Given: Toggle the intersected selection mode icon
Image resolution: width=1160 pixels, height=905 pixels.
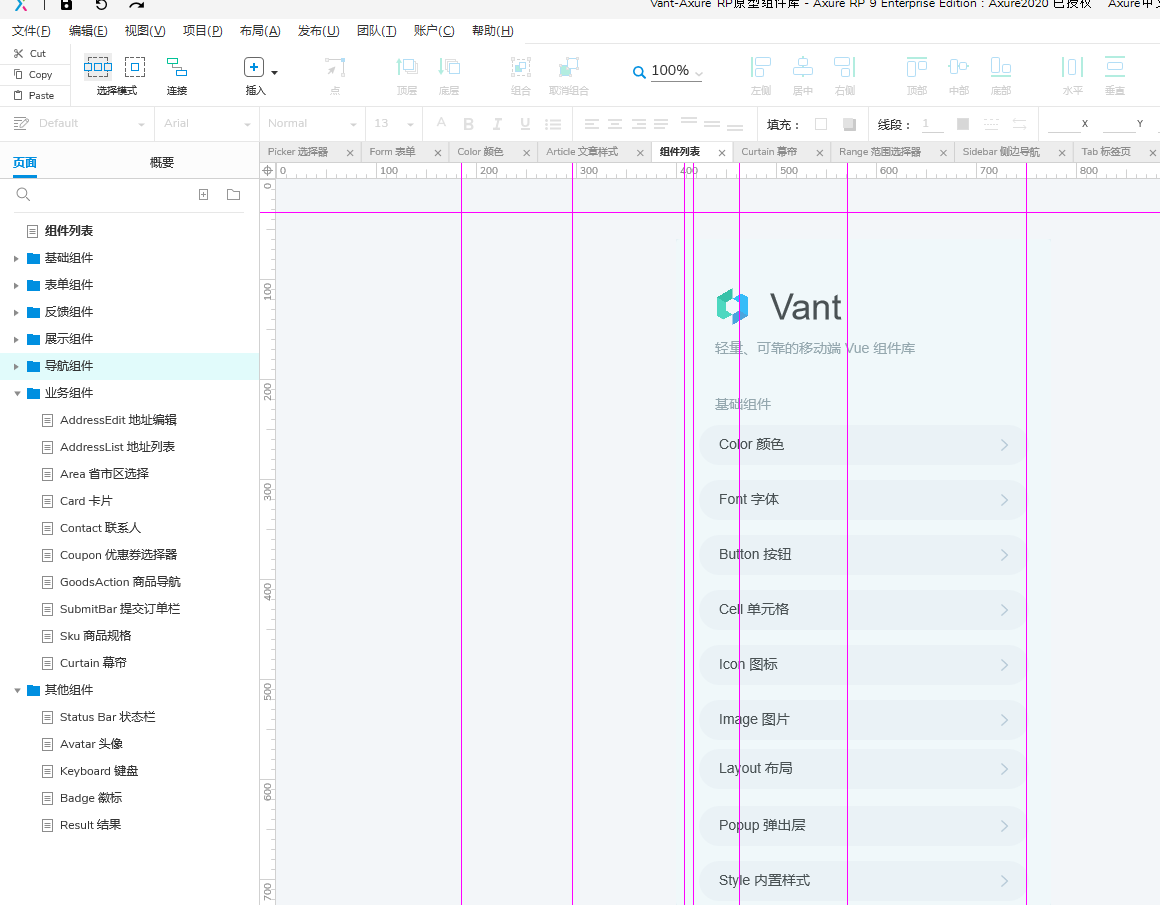Looking at the screenshot, I should click(x=98, y=67).
